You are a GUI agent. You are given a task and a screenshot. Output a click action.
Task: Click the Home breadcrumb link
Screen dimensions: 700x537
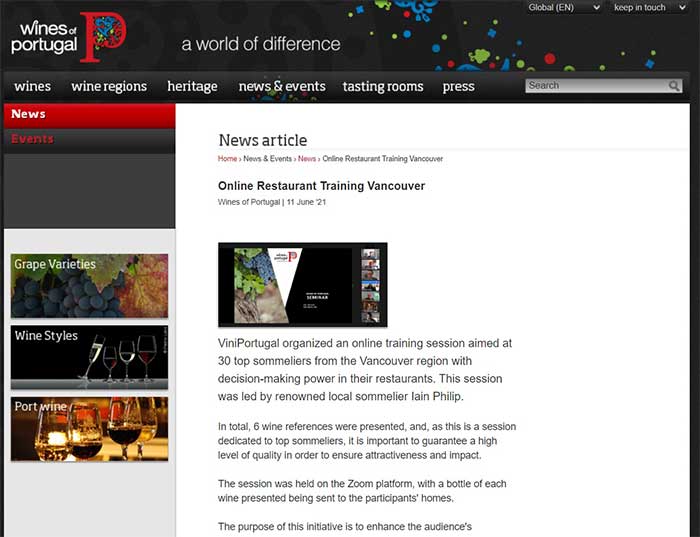pos(227,159)
